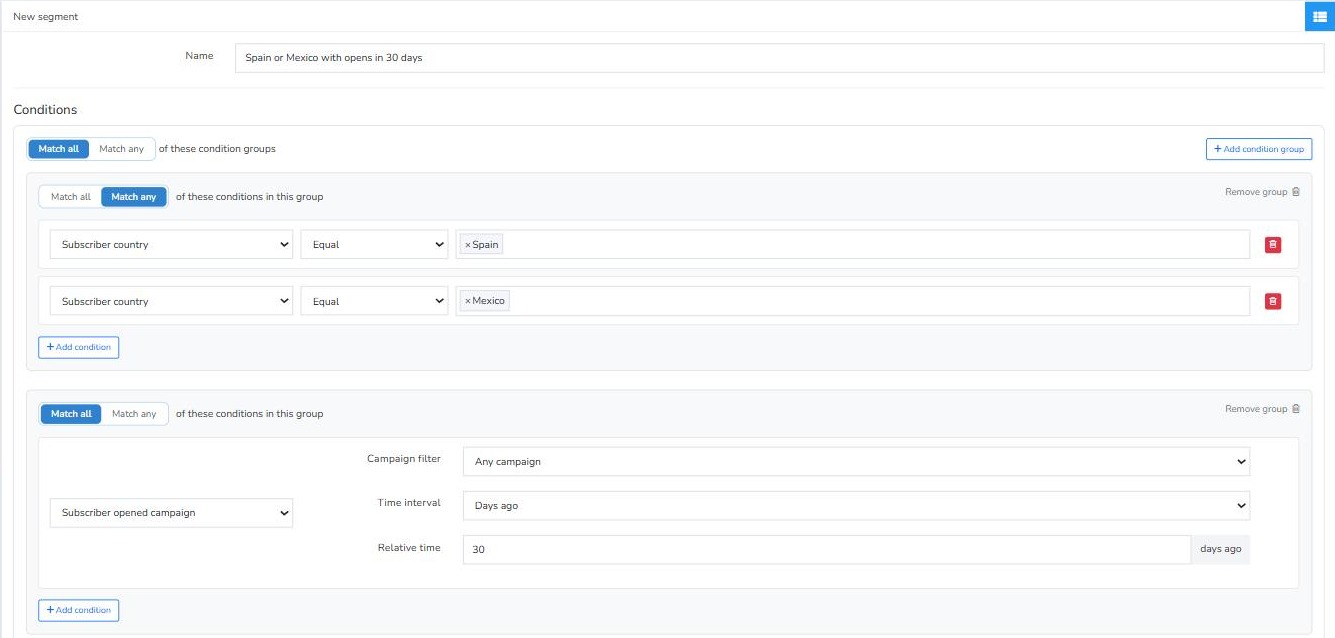Click the country value field containing Mexico
Viewport: 1335px width, 638px height.
click(x=852, y=301)
